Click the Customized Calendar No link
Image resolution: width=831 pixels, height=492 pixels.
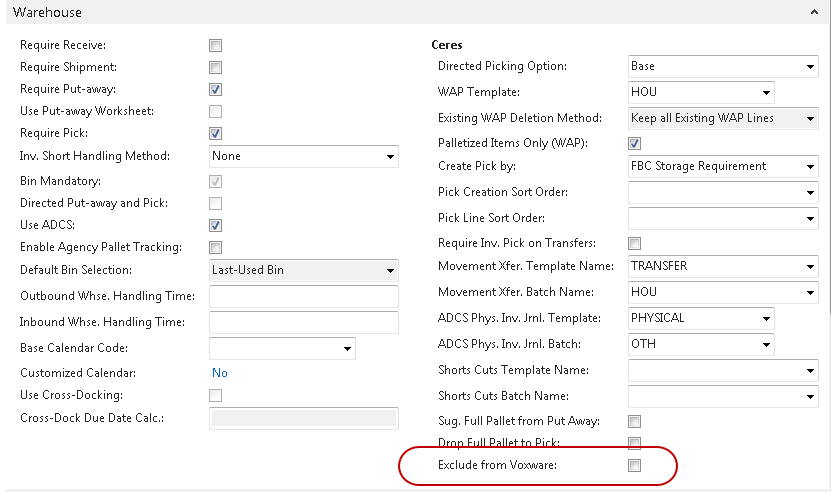[x=219, y=373]
